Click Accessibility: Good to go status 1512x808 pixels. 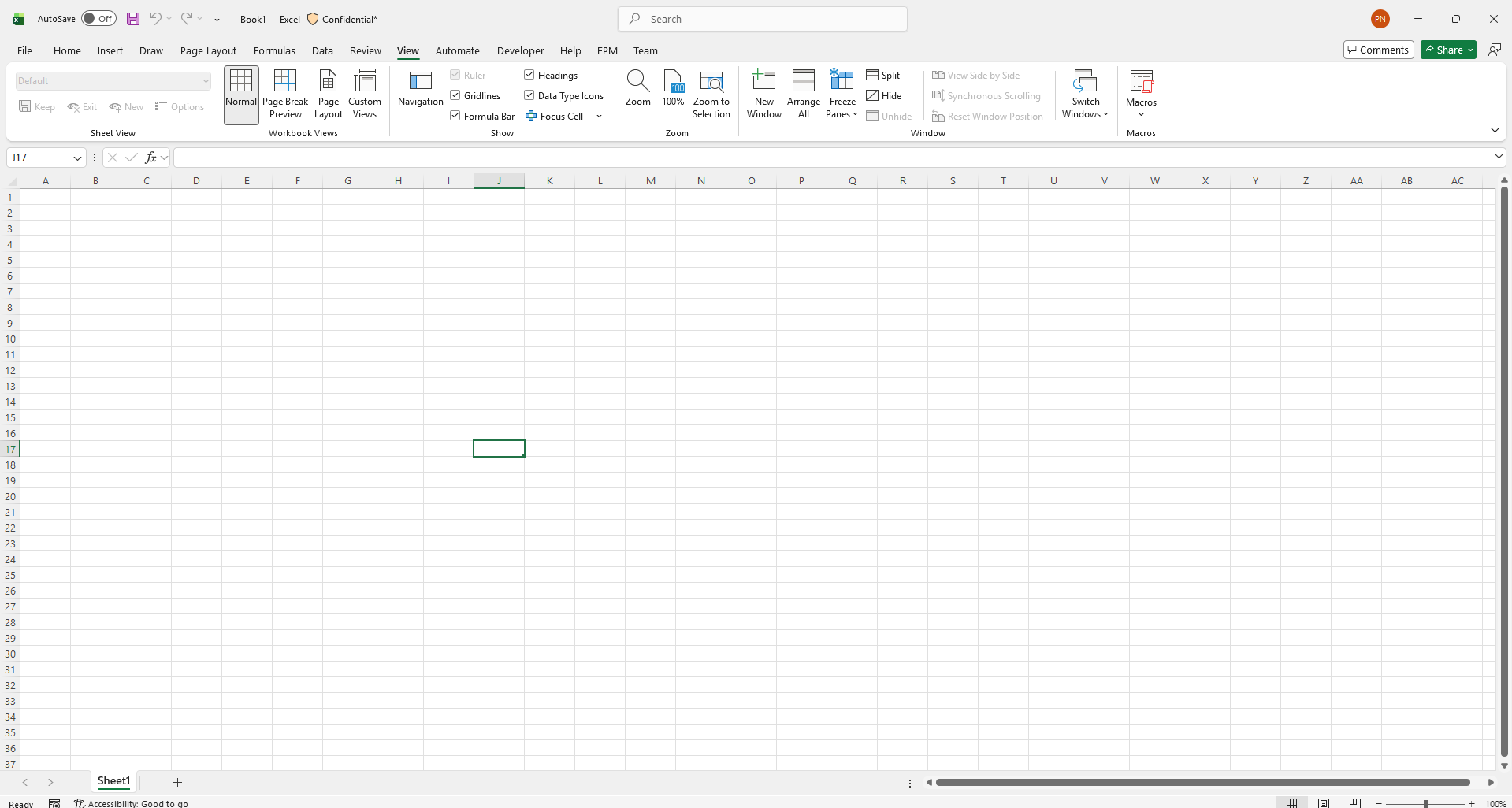point(132,803)
